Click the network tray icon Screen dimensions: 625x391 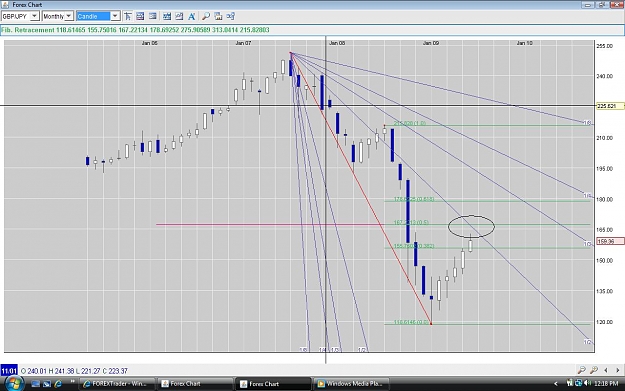[579, 383]
